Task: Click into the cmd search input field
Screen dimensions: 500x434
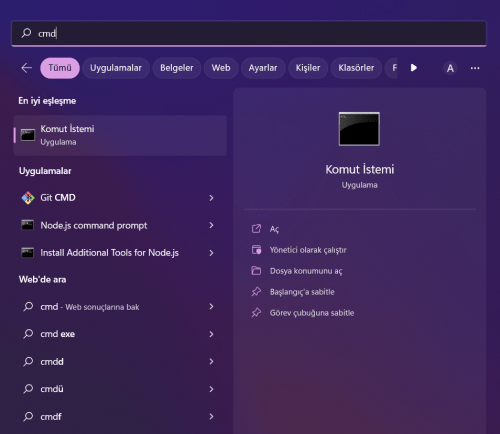Action: click(249, 33)
